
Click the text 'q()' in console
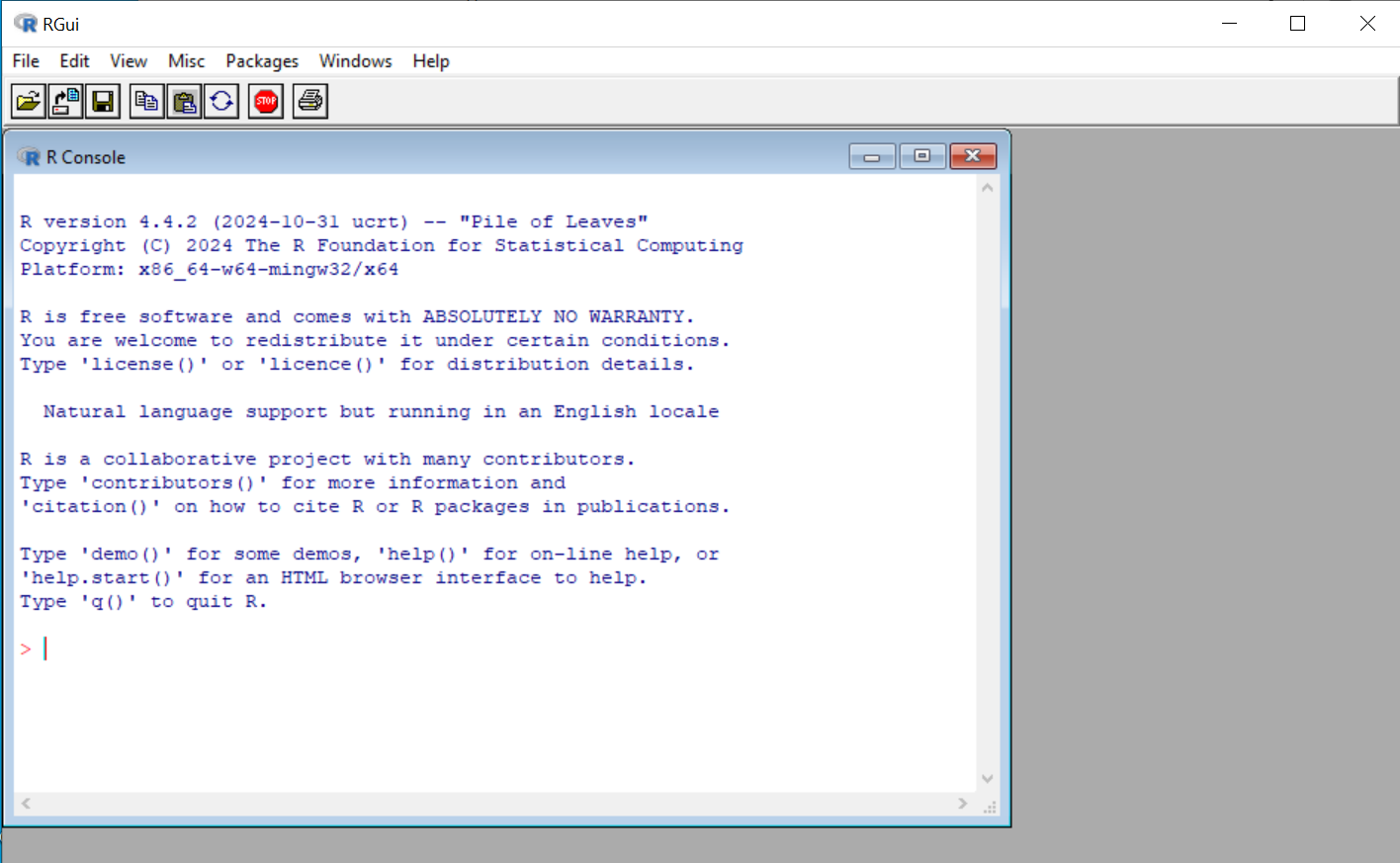(109, 601)
